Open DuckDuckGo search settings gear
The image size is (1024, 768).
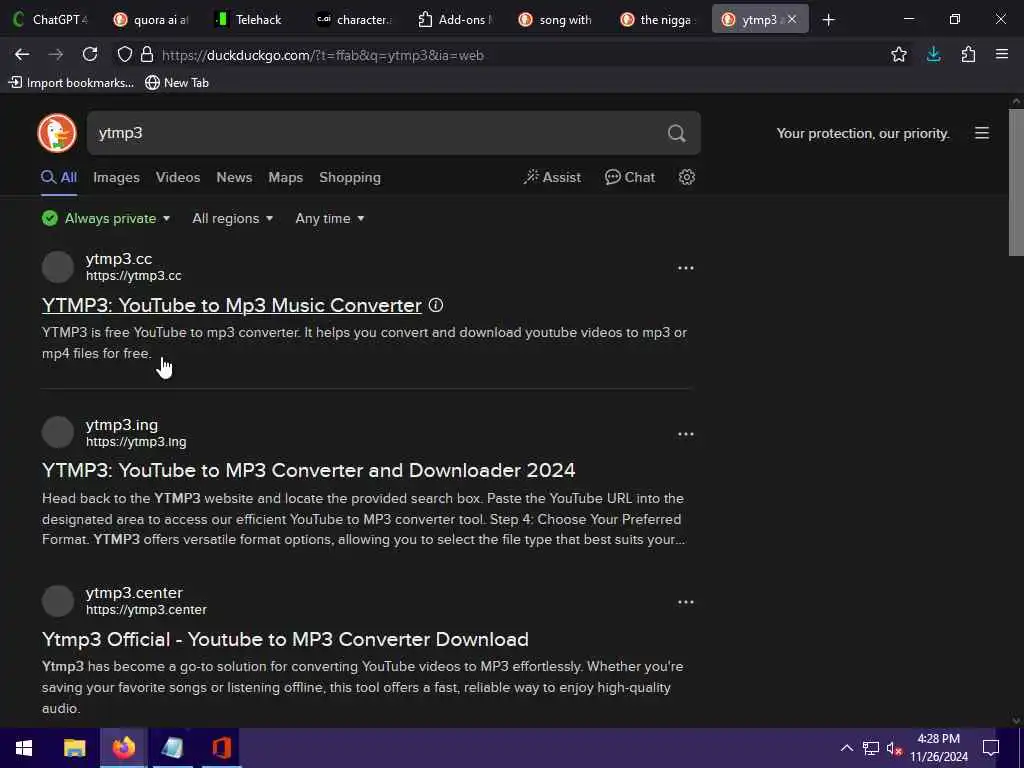coord(686,177)
